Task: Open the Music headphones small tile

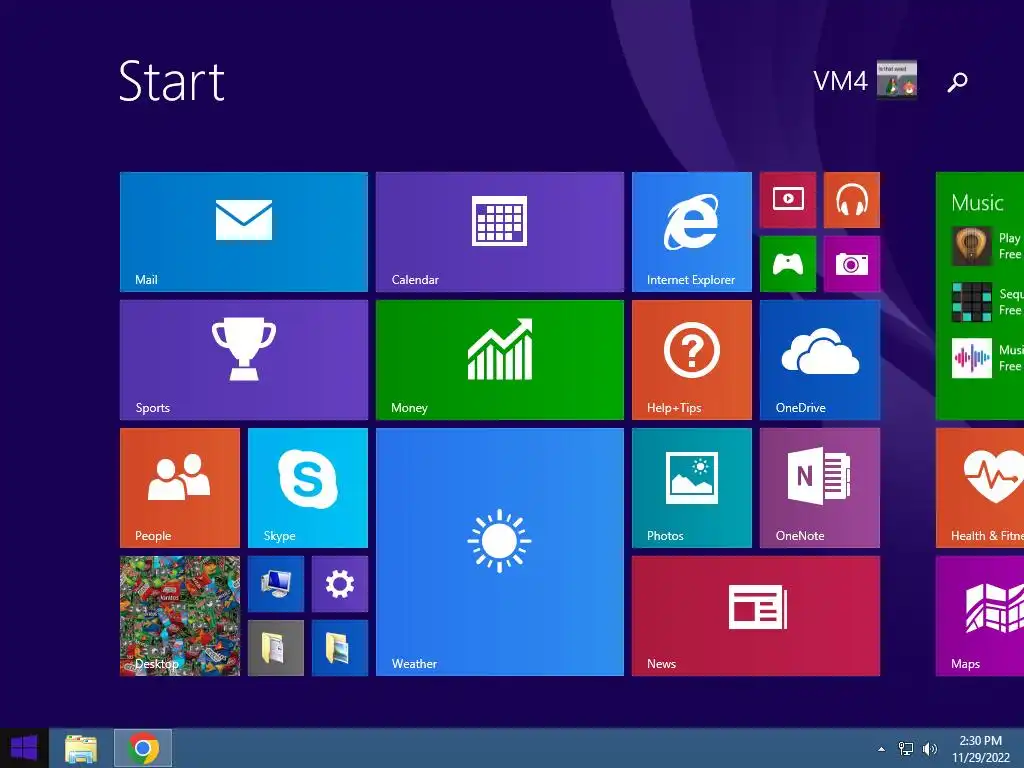Action: pos(852,200)
